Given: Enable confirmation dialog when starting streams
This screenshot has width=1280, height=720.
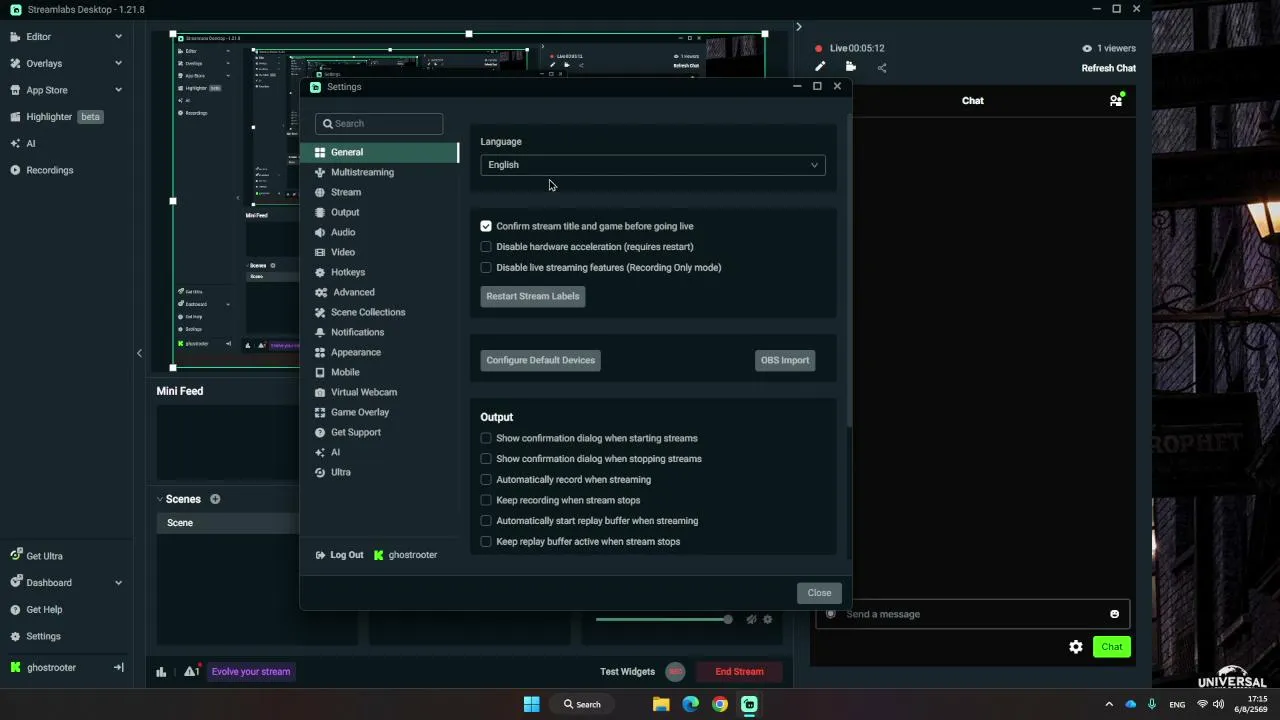Looking at the screenshot, I should pos(486,438).
